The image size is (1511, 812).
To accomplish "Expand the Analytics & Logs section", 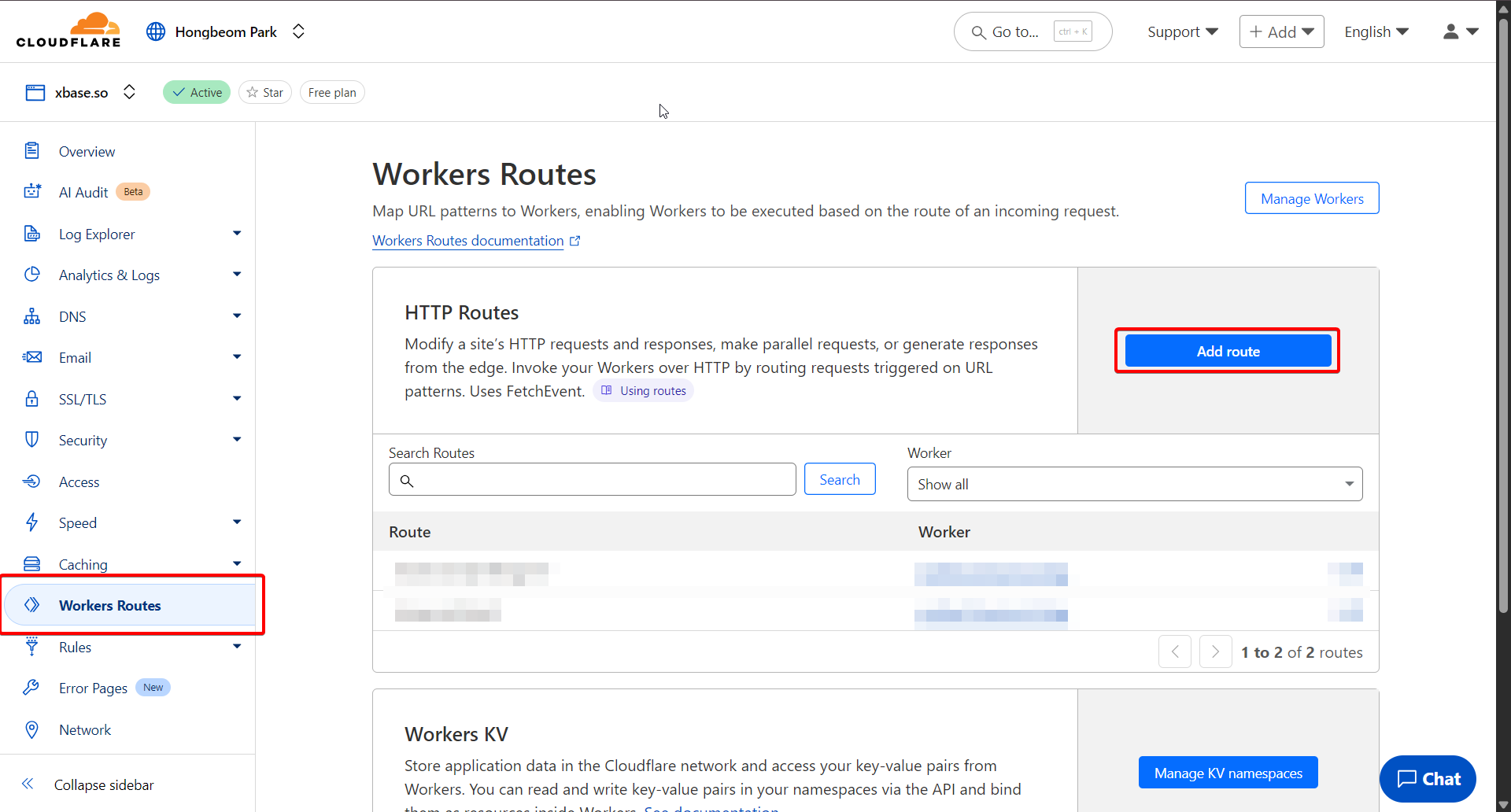I will click(x=237, y=275).
